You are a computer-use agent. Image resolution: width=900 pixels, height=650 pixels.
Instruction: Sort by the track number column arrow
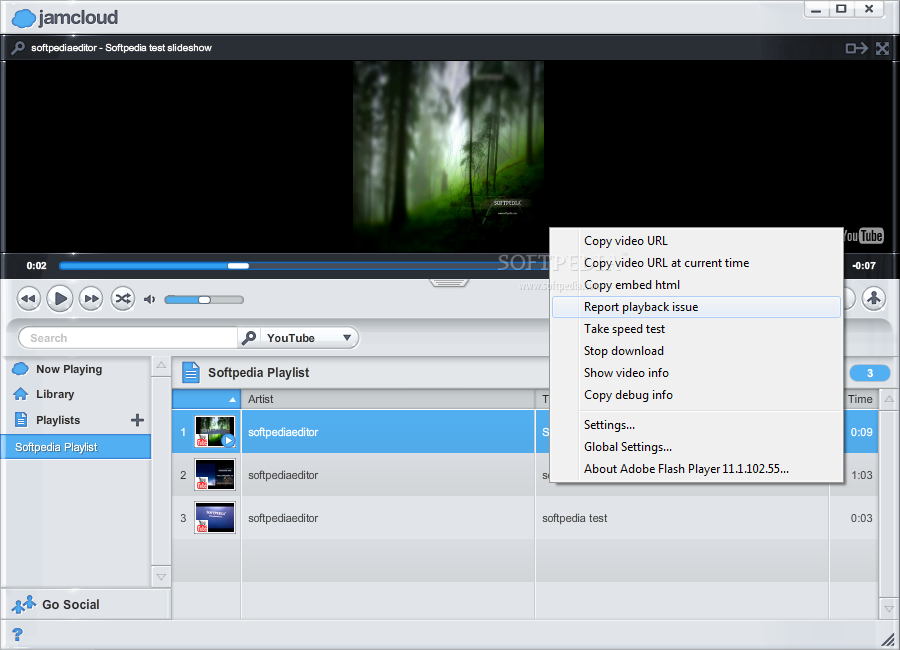pyautogui.click(x=232, y=400)
